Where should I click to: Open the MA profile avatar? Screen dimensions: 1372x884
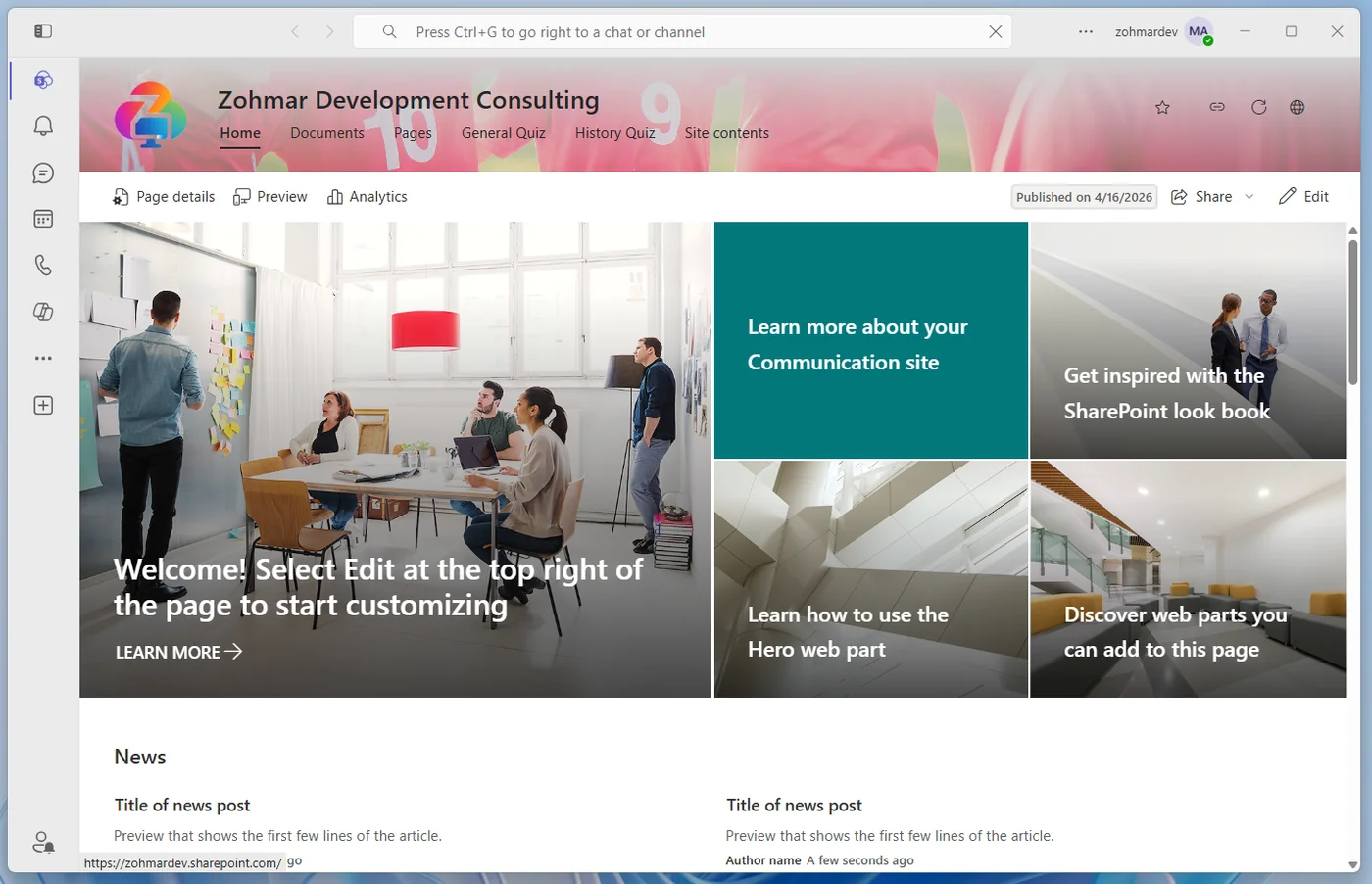tap(1200, 32)
